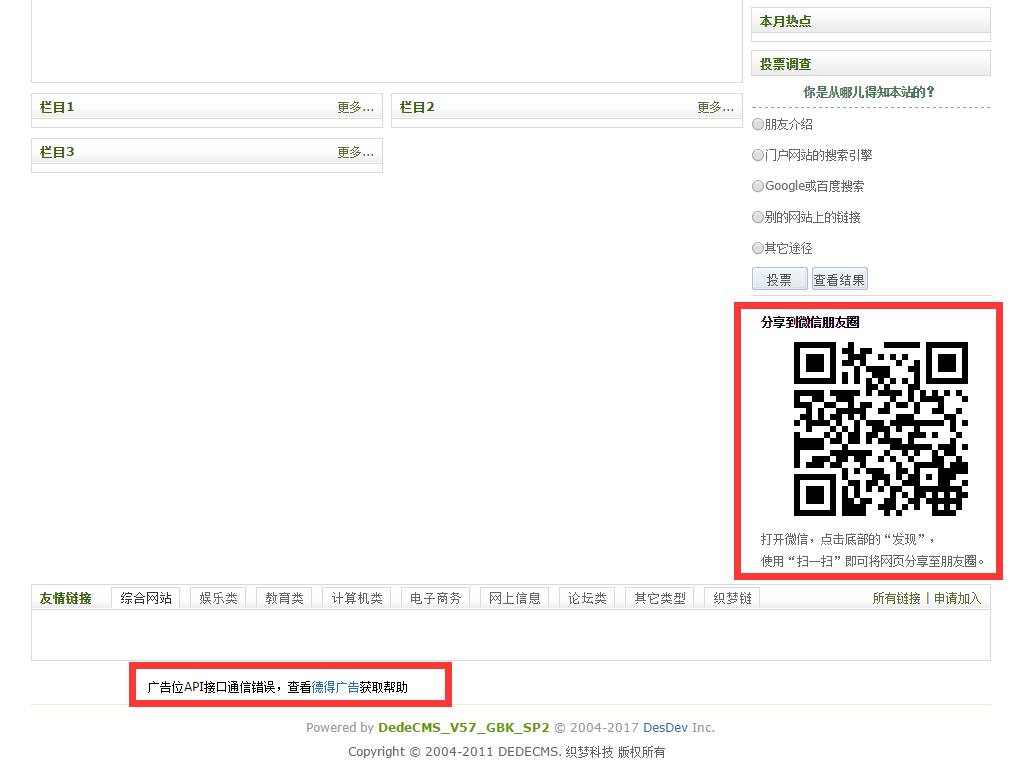
Task: Select the 朋友介绍 radio option
Action: 758,124
